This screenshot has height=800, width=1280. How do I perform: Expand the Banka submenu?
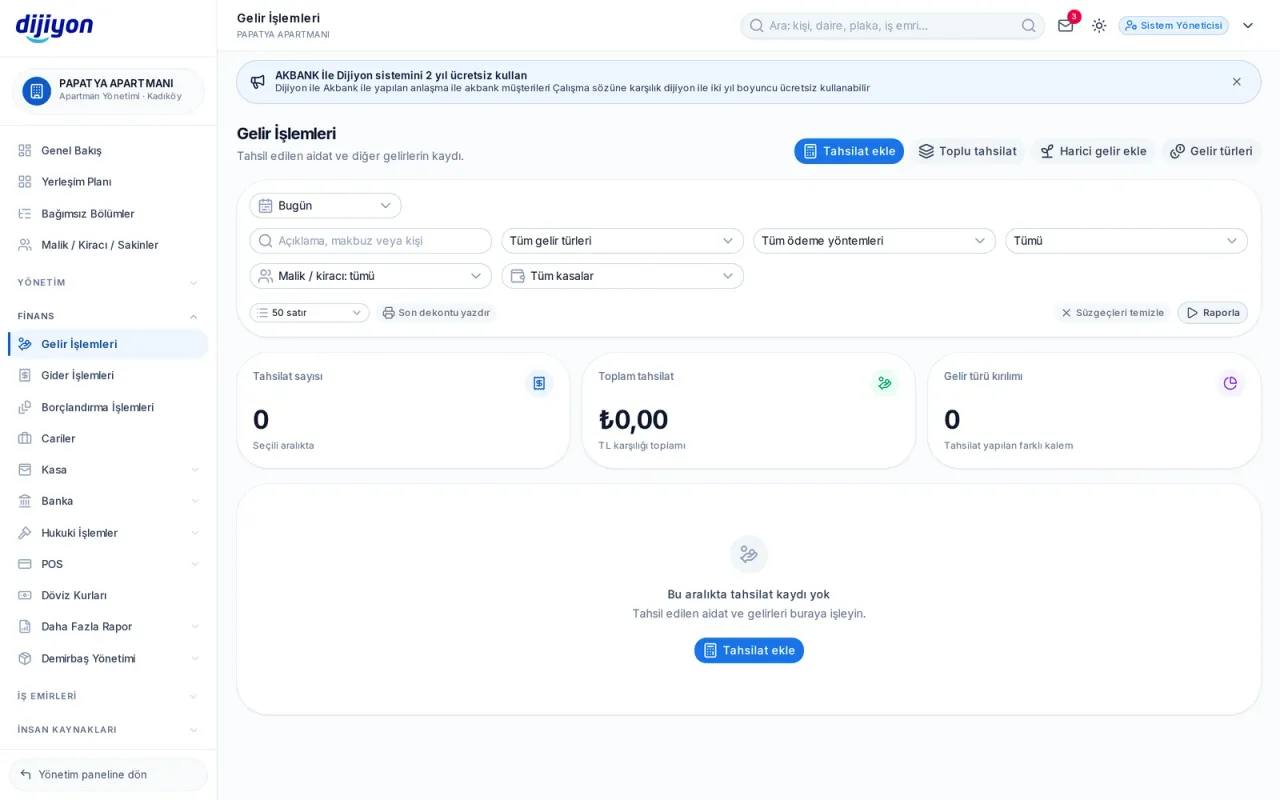[108, 501]
